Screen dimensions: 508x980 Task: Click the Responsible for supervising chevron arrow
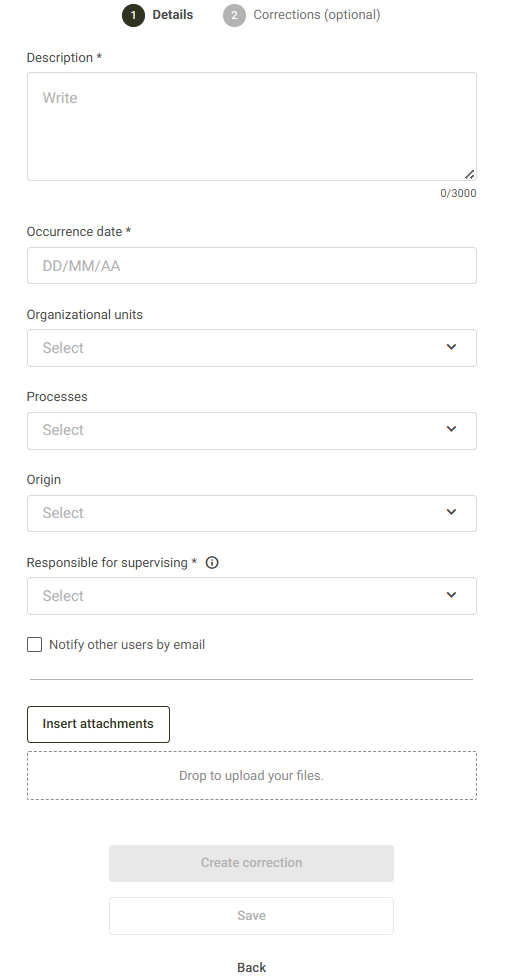pyautogui.click(x=451, y=595)
